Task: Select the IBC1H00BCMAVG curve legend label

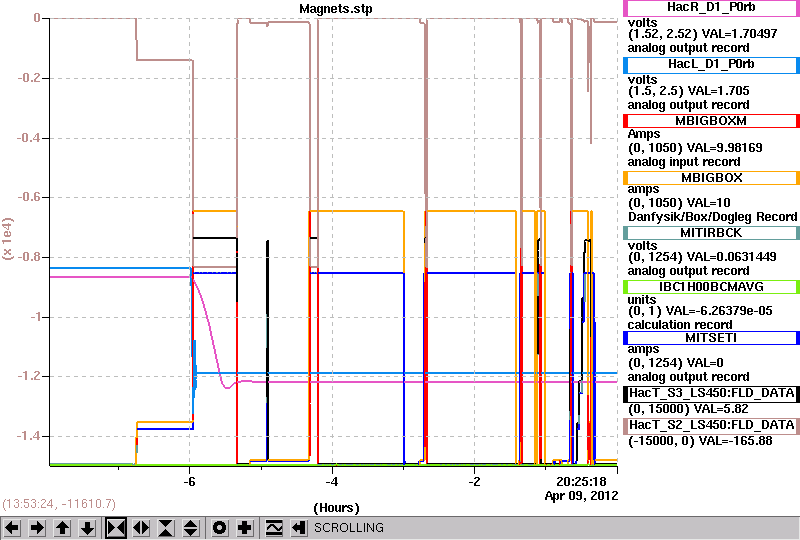Action: click(x=711, y=287)
